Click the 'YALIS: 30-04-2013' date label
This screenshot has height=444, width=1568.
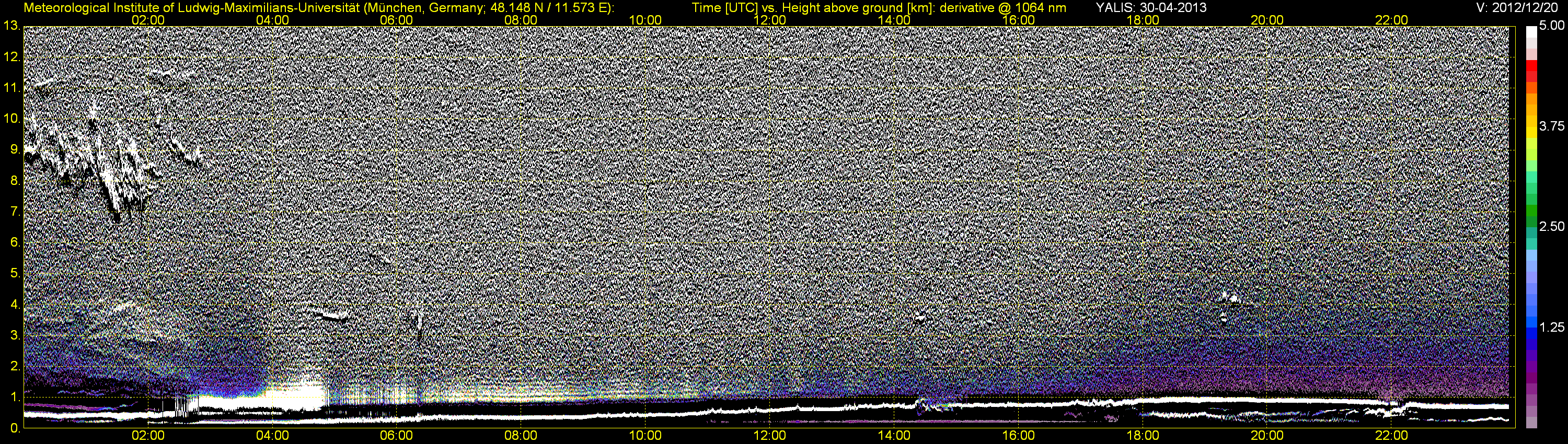pyautogui.click(x=1151, y=7)
